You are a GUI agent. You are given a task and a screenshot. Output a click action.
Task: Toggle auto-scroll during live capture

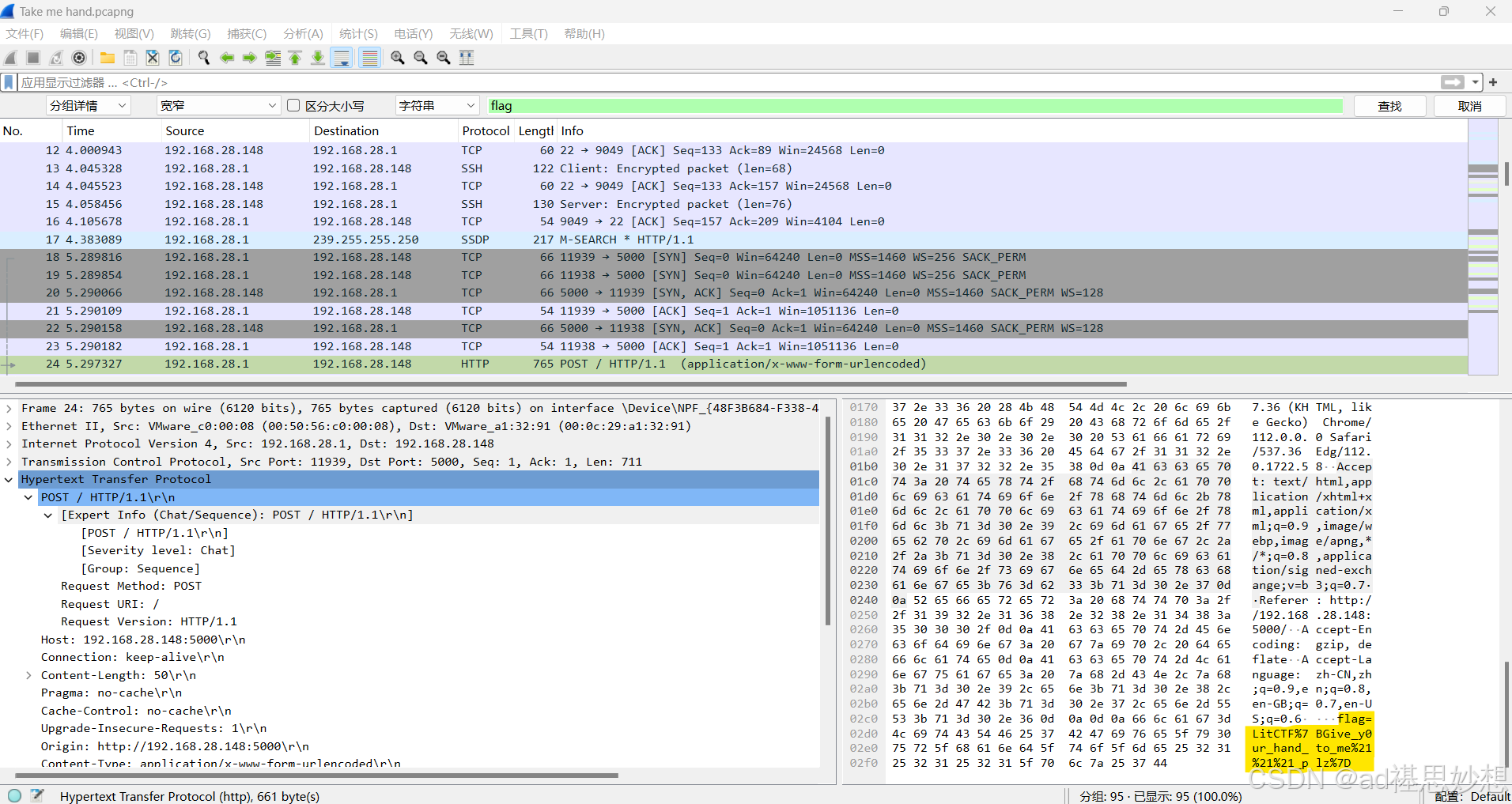pos(340,57)
